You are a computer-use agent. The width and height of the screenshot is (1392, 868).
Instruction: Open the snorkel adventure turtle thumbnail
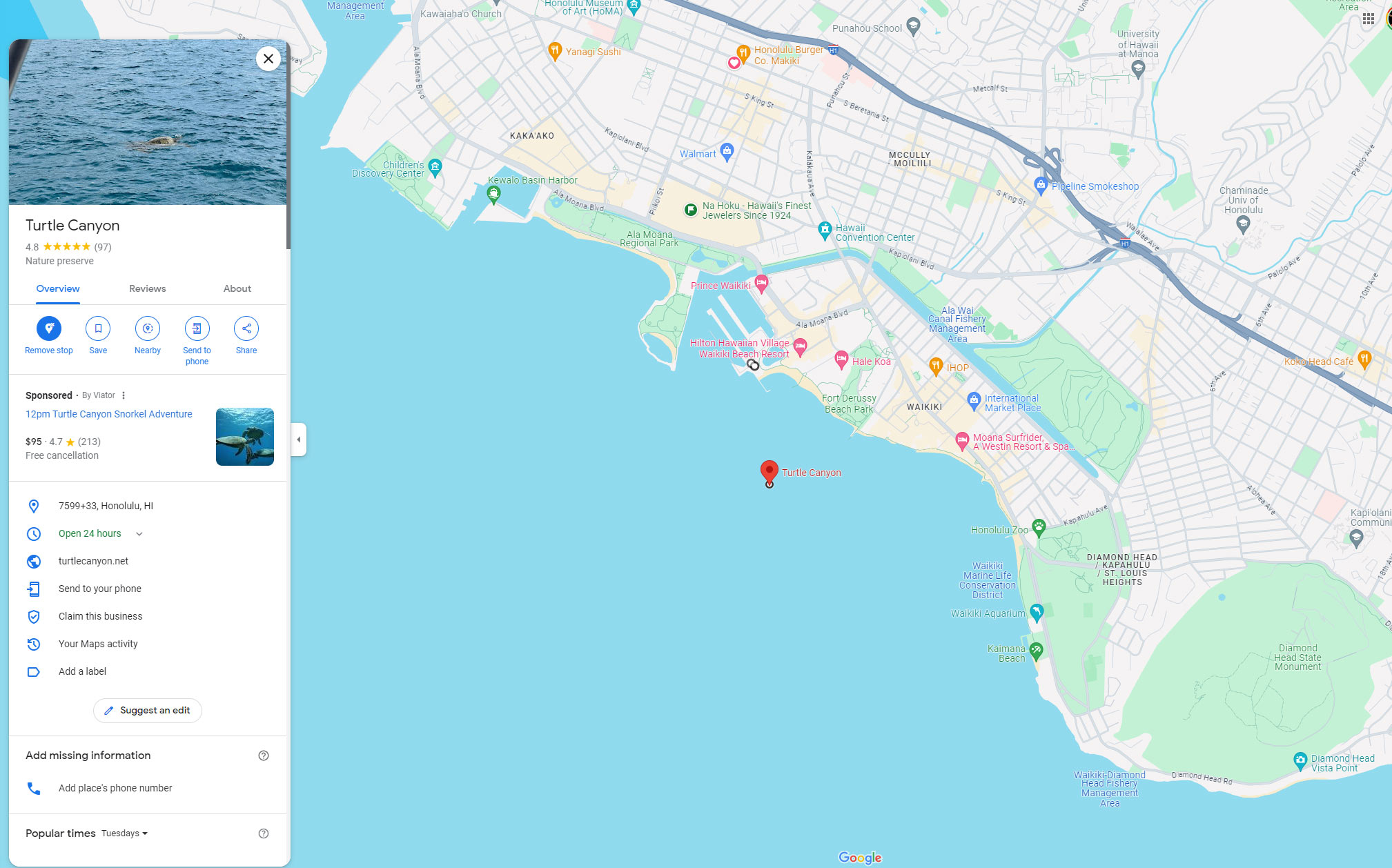[244, 437]
